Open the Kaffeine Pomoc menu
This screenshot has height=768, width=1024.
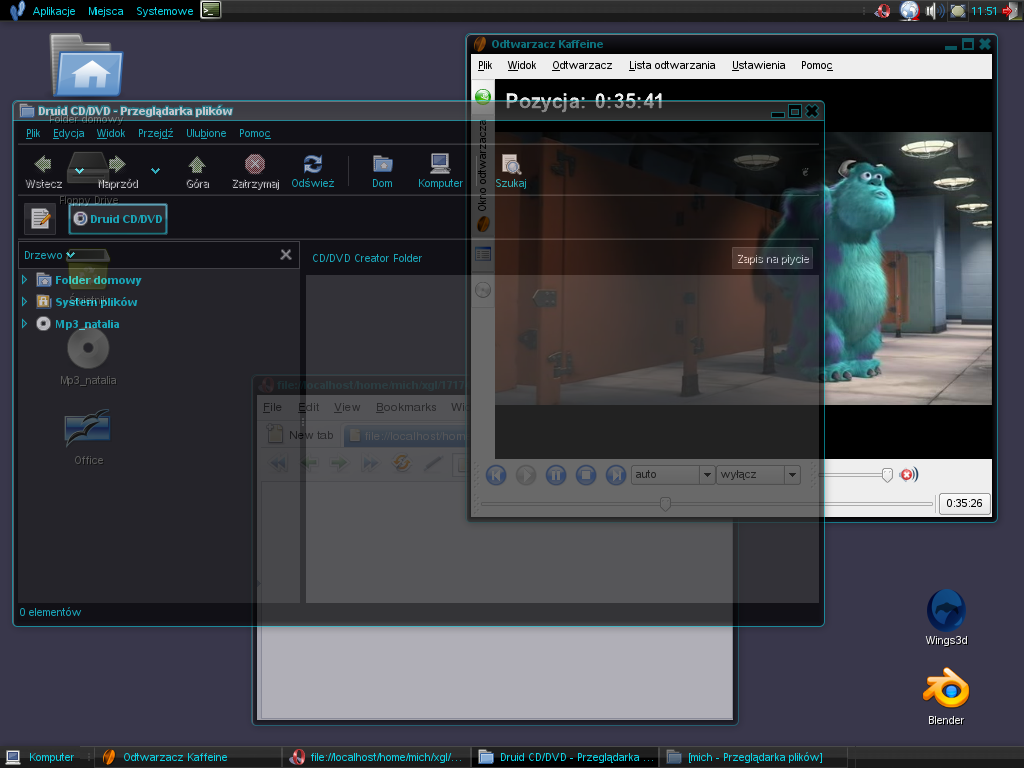pyautogui.click(x=816, y=65)
